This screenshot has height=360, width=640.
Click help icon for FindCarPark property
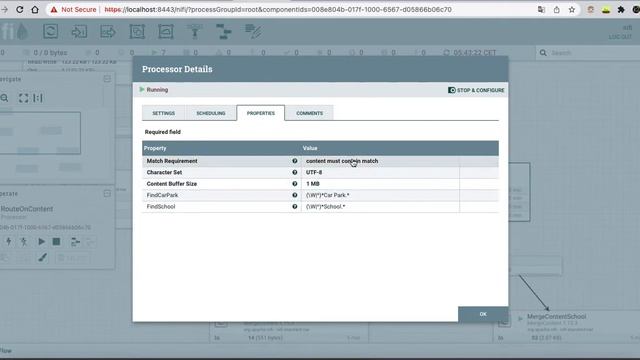[x=295, y=195]
